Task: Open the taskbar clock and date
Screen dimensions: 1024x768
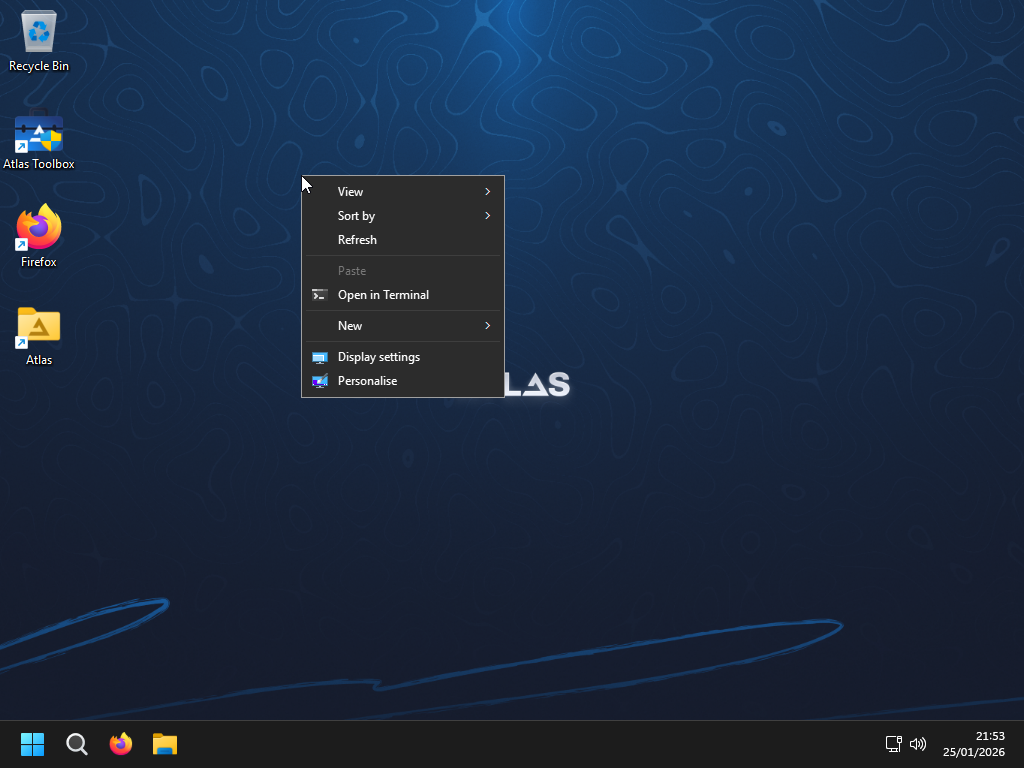Action: (973, 744)
